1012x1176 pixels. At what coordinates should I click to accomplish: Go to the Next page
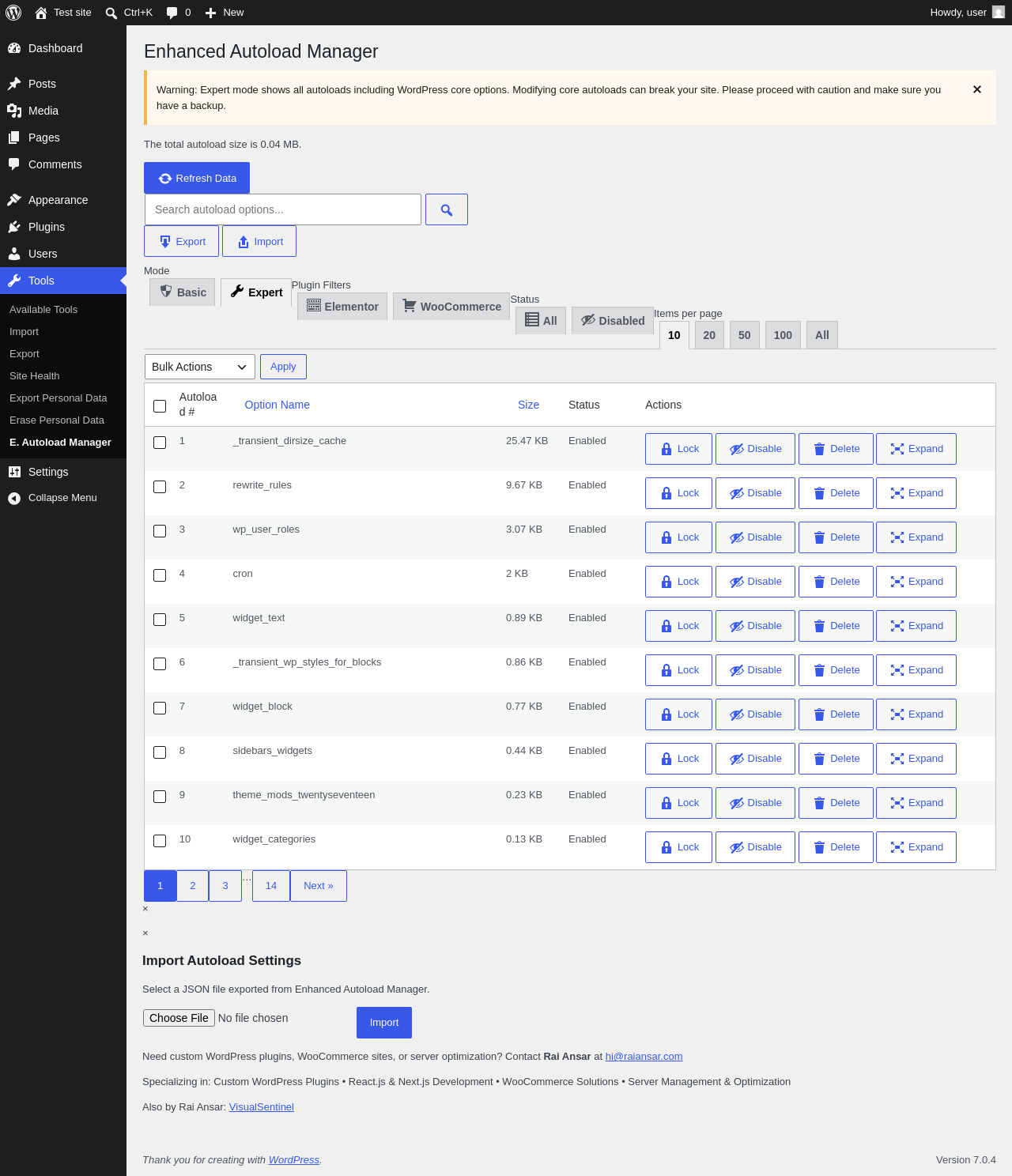click(319, 886)
